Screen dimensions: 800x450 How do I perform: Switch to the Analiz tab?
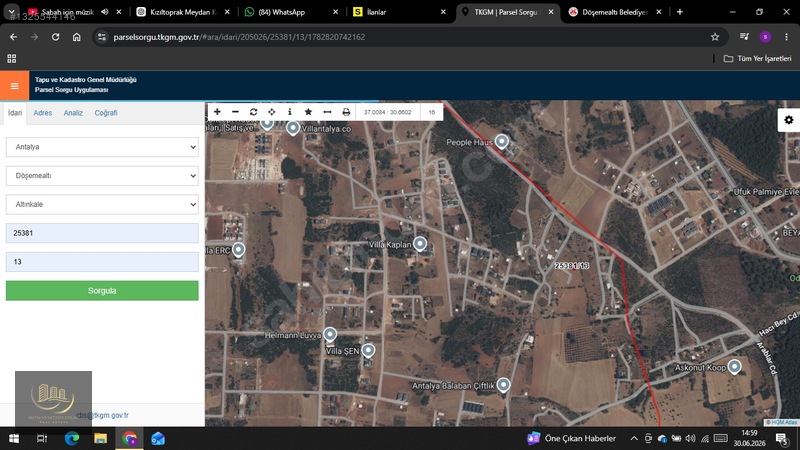tap(73, 113)
